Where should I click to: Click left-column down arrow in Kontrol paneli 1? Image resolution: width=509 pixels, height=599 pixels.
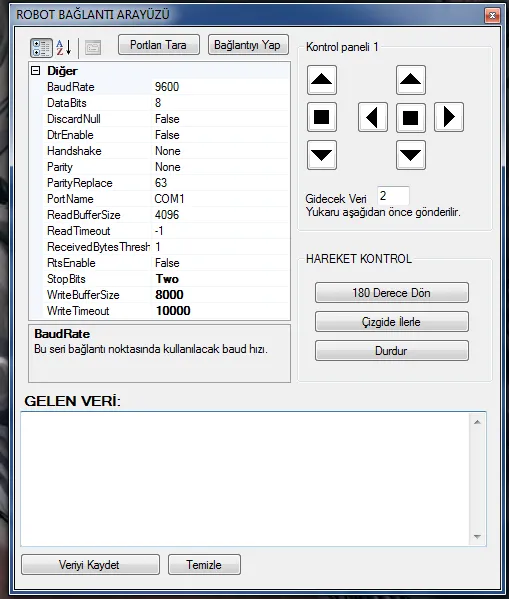tap(322, 155)
